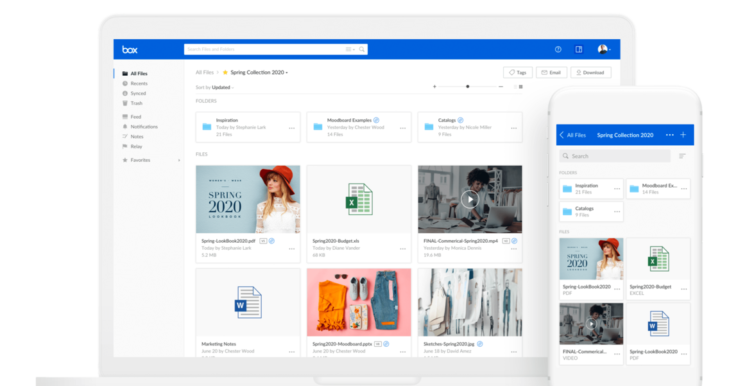
Task: Click the Tags button
Action: point(518,72)
